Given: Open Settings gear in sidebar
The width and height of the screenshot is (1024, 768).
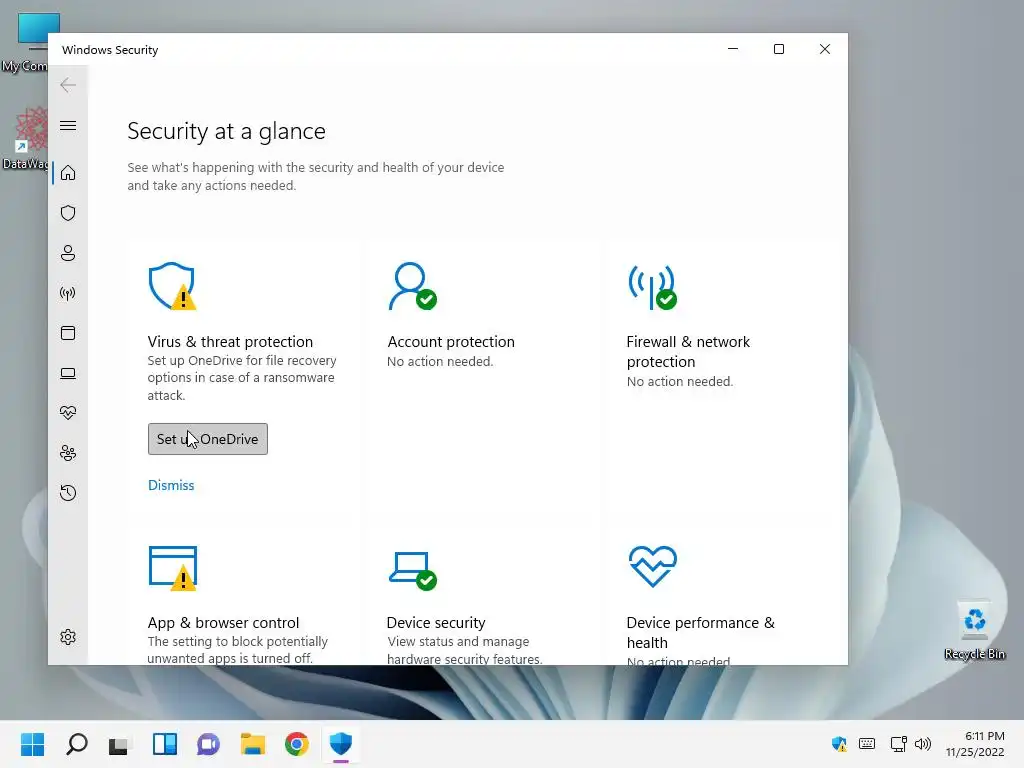Looking at the screenshot, I should point(68,637).
